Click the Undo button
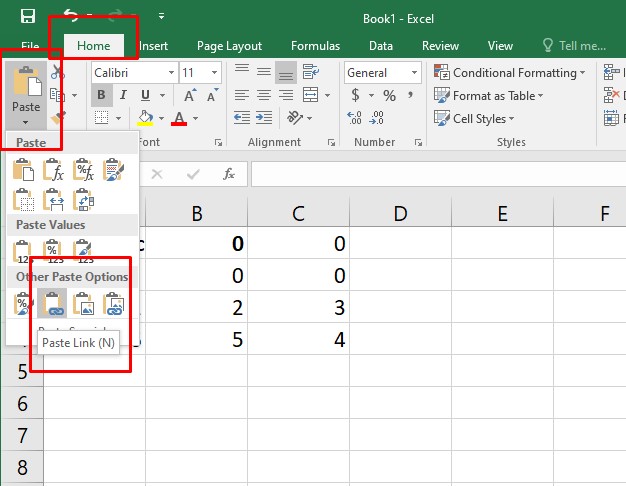Viewport: 626px width, 486px height. 70,16
